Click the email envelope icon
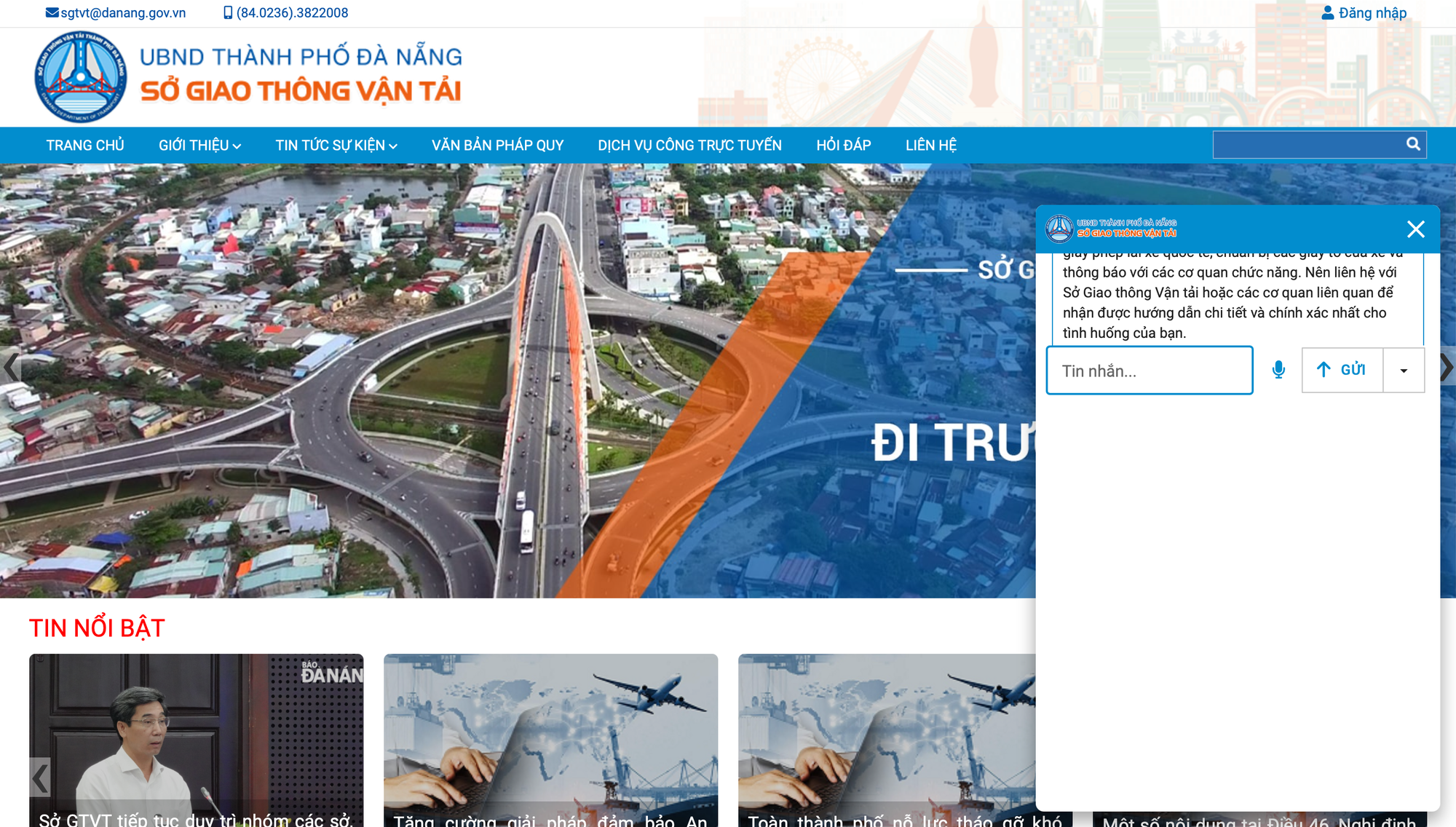1456x827 pixels. 52,12
